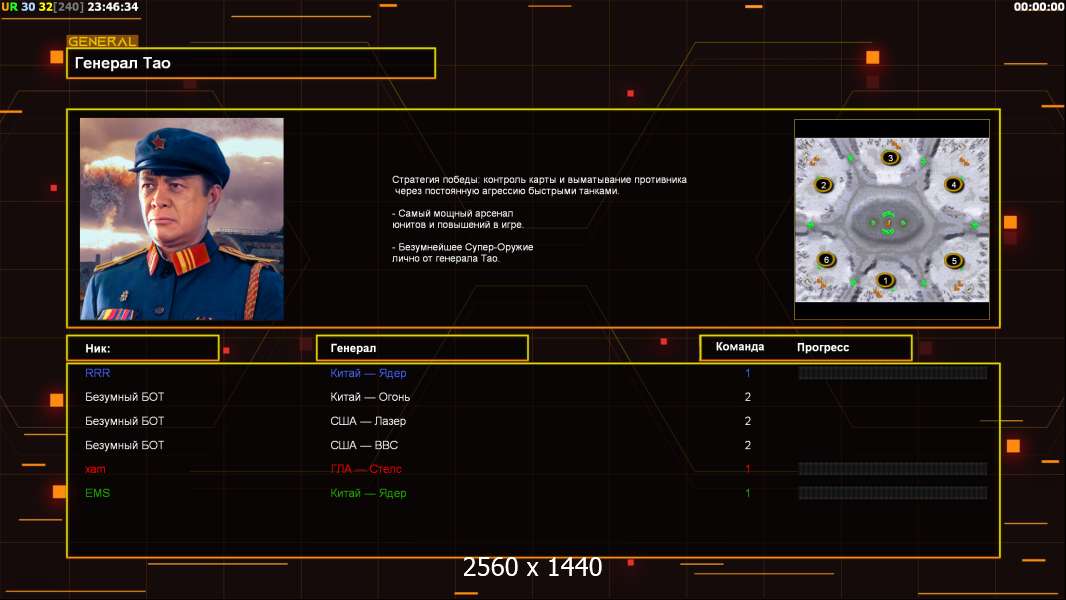Click the 'Генерал Тао' title field
Screen dimensions: 1066x600
pyautogui.click(x=251, y=63)
